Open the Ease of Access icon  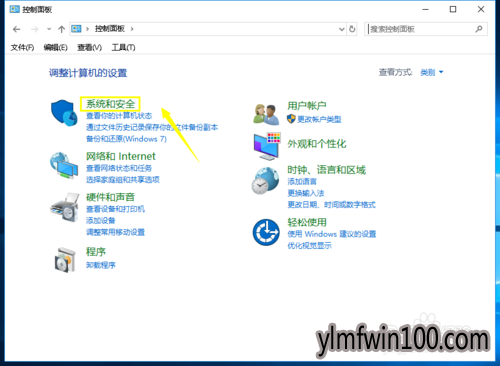[x=266, y=232]
